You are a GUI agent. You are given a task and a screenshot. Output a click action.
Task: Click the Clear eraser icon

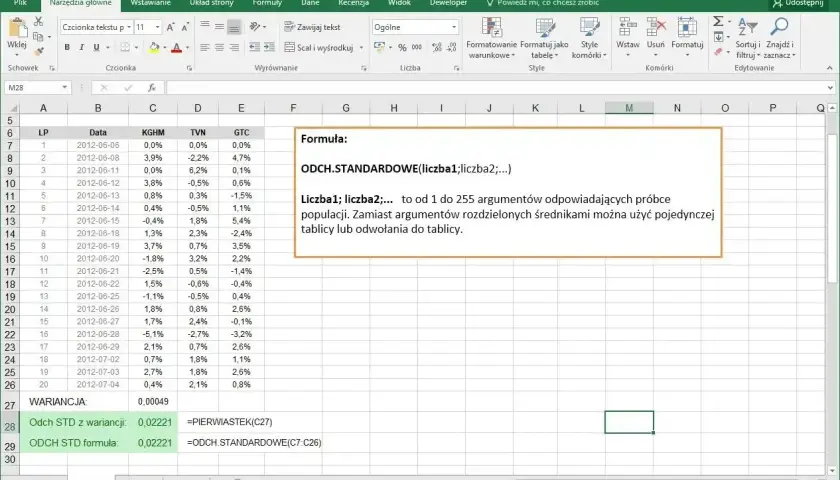pos(718,52)
